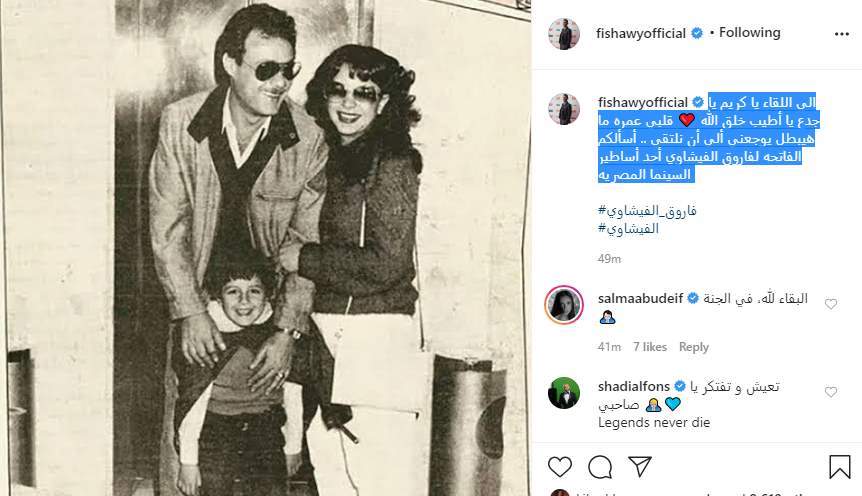Save the post with the bookmark icon
This screenshot has height=496, width=862.
(x=839, y=467)
